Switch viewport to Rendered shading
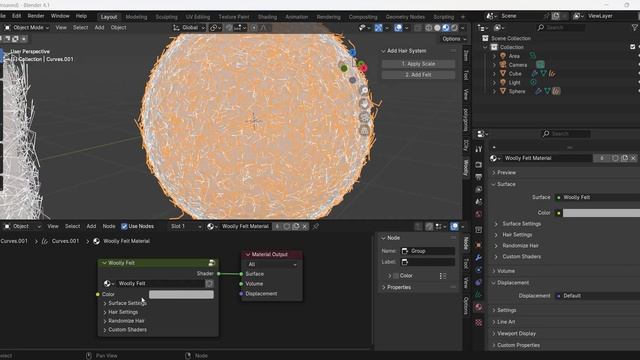Image resolution: width=640 pixels, height=360 pixels. pyautogui.click(x=454, y=28)
